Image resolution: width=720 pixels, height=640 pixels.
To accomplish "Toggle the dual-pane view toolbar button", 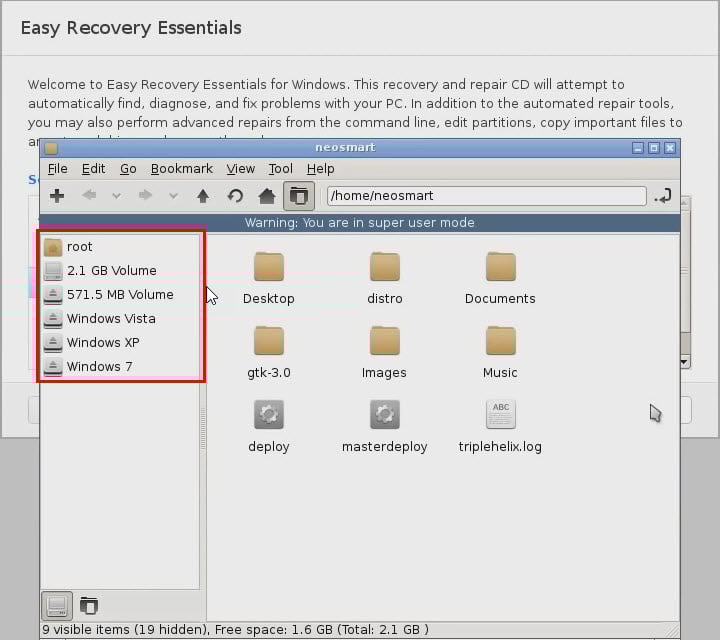I will coord(299,196).
